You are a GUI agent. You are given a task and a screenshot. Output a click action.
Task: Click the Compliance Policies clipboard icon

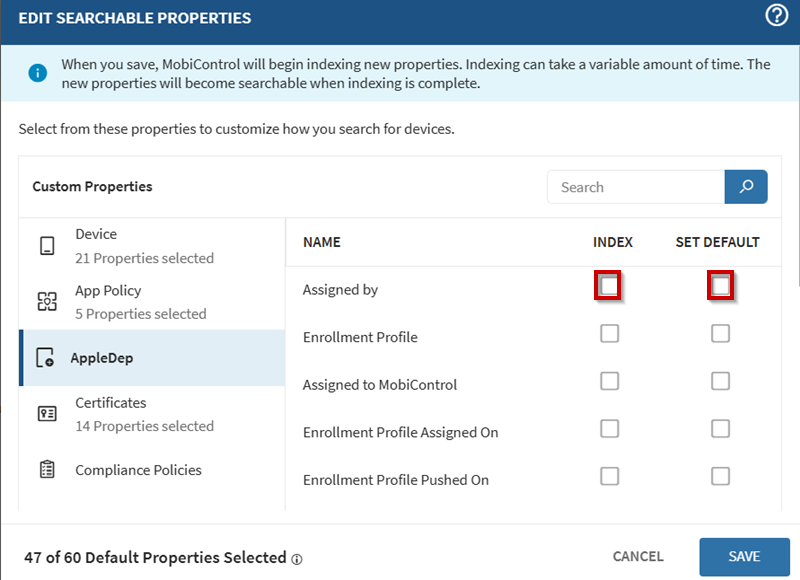coord(47,470)
